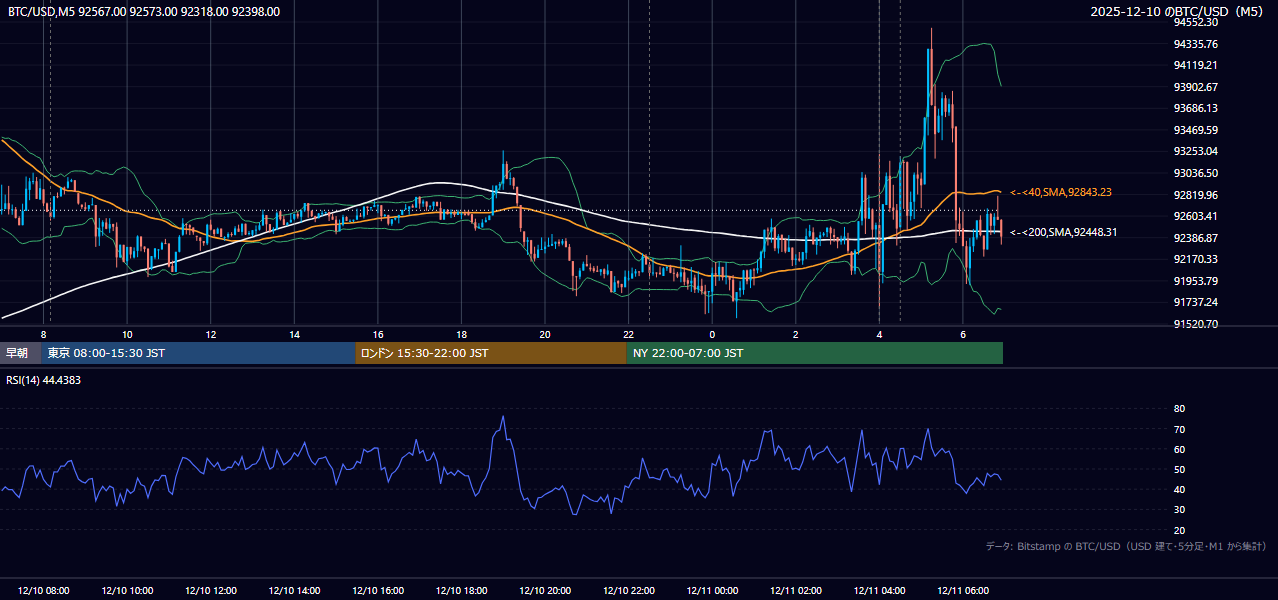Click RSI scale value 50
This screenshot has width=1278, height=600.
1179,469
